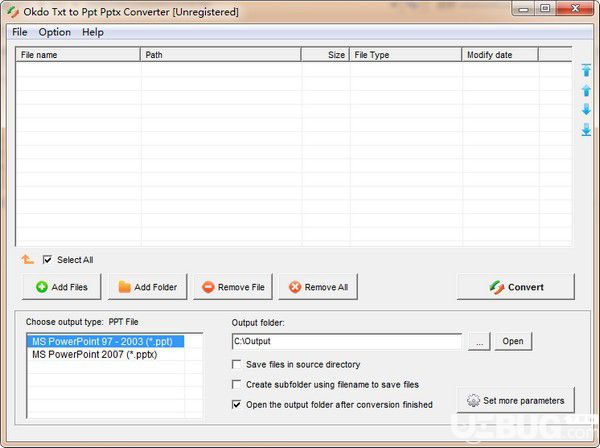The height and width of the screenshot is (448, 600).
Task: Sort by Modify date column header
Action: click(500, 55)
